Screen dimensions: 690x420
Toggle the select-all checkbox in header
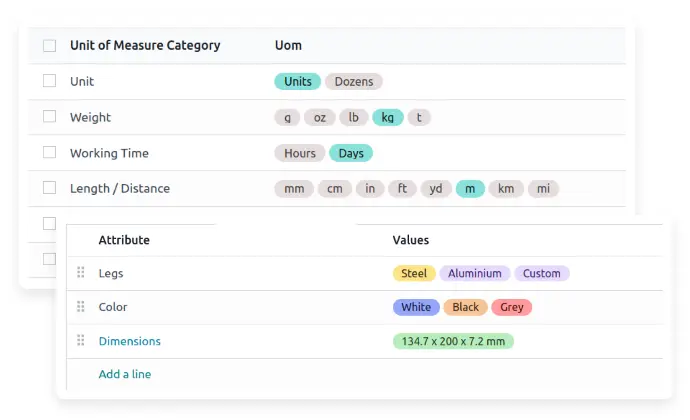point(49,45)
